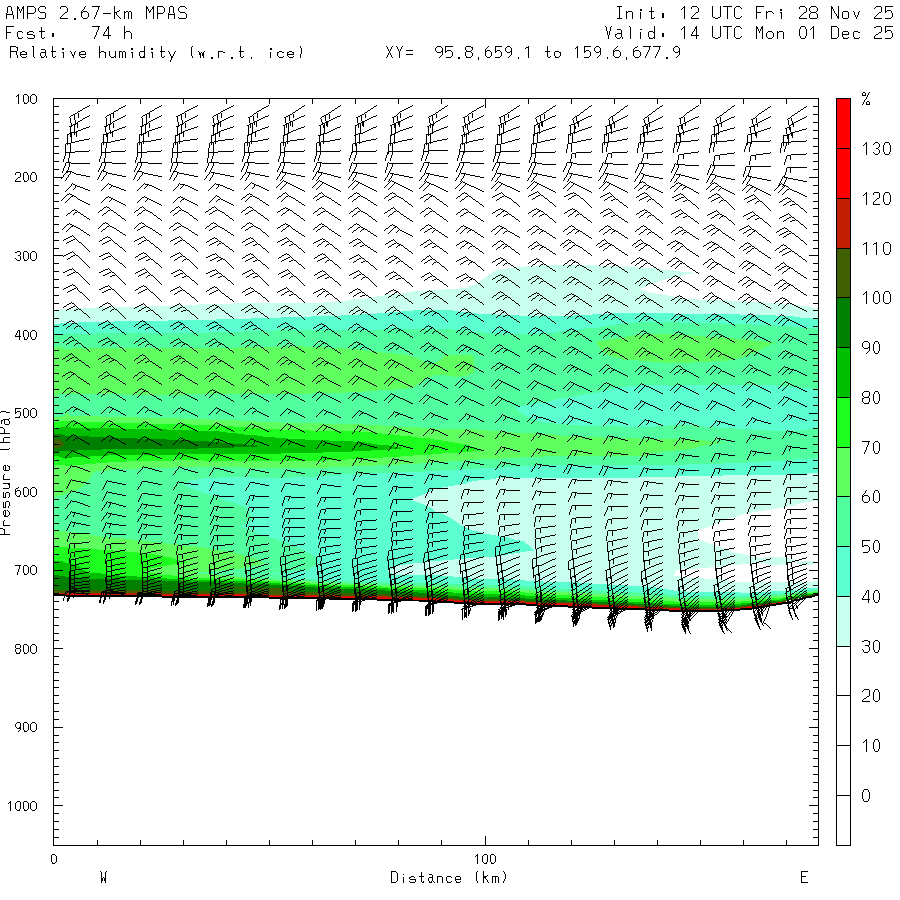Click the turquoise 40-50 colorbar segment

(843, 572)
